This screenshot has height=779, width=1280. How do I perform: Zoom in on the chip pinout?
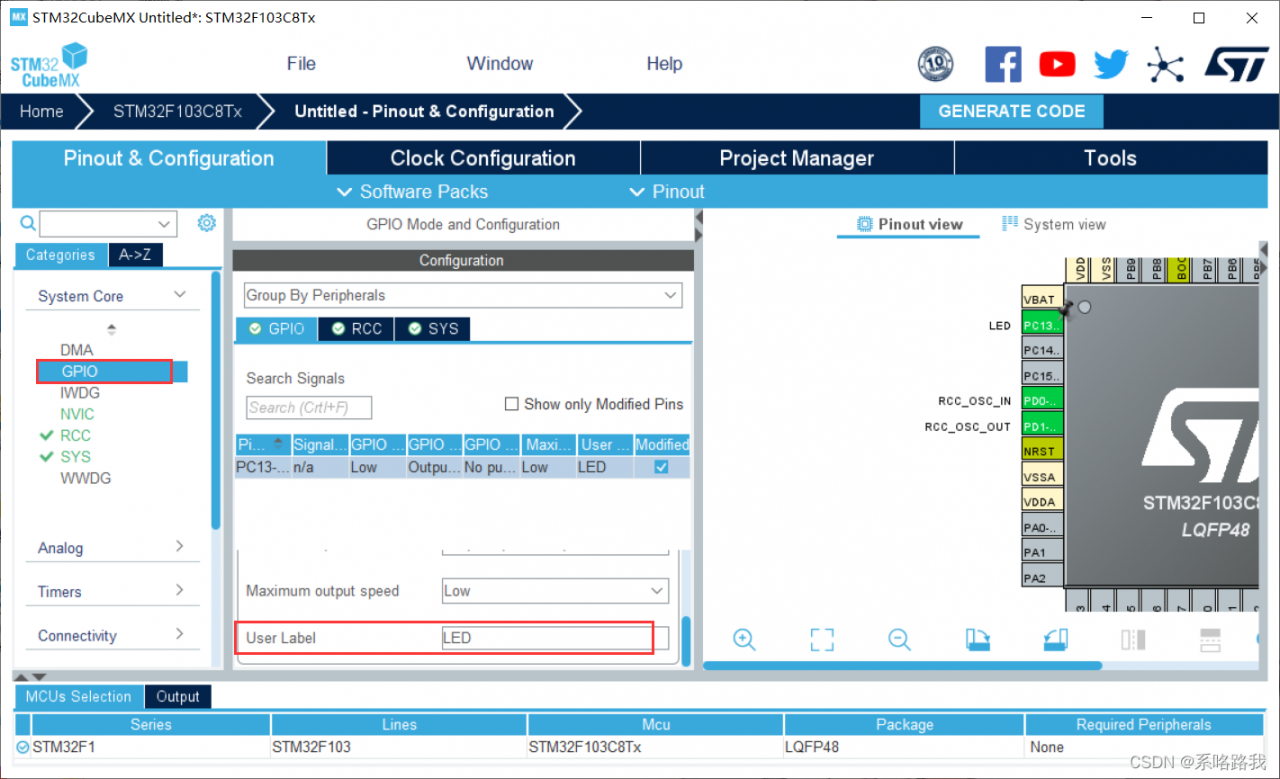click(744, 640)
